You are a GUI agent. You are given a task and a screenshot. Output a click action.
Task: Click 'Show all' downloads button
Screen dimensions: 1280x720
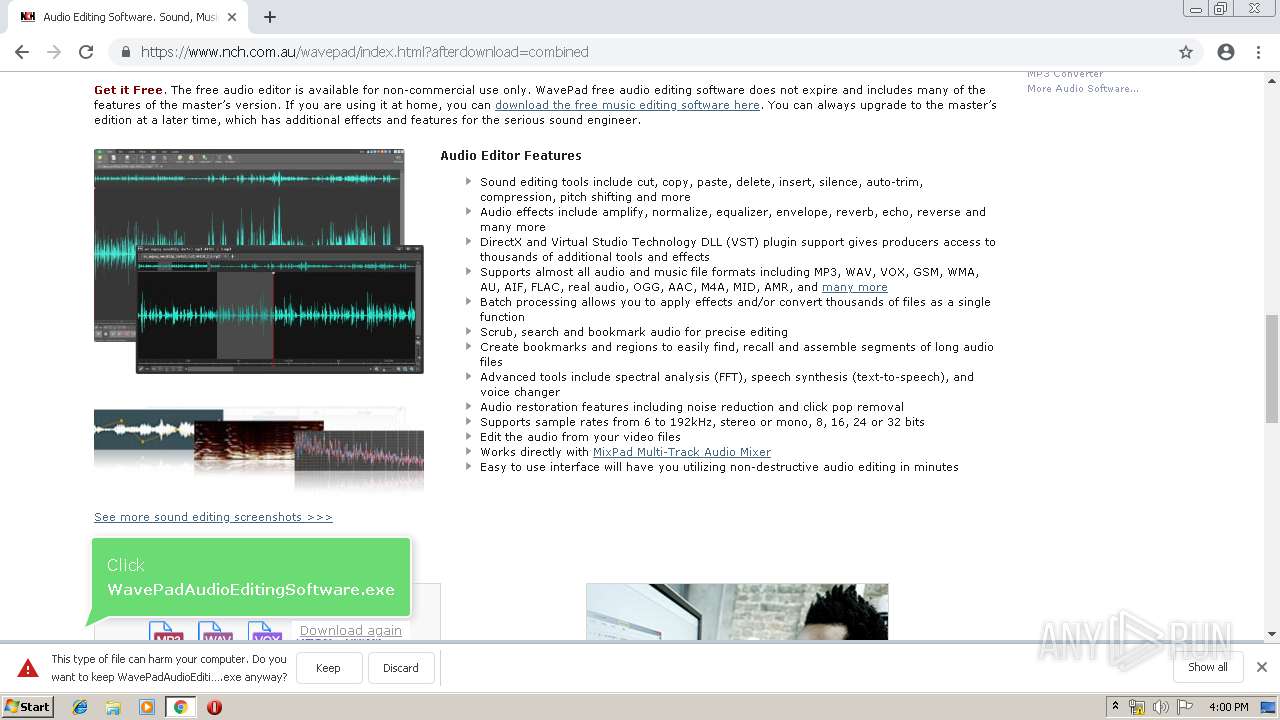tap(1207, 667)
